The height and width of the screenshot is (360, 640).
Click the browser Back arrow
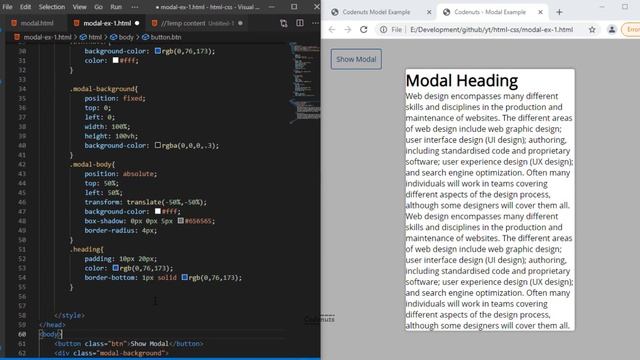tap(332, 29)
